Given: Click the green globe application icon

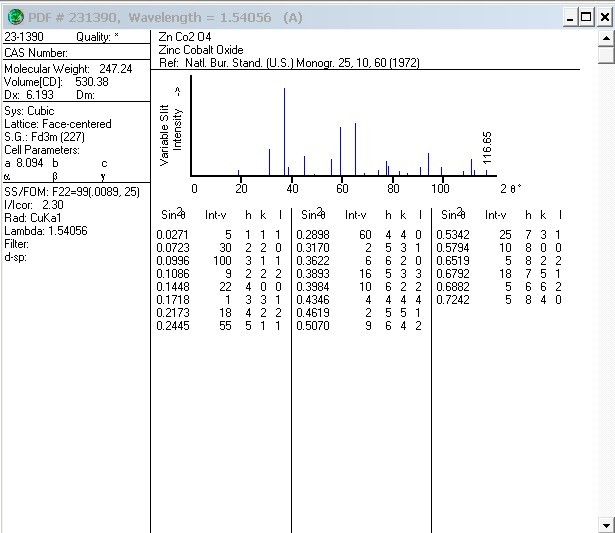Looking at the screenshot, I should [x=15, y=17].
